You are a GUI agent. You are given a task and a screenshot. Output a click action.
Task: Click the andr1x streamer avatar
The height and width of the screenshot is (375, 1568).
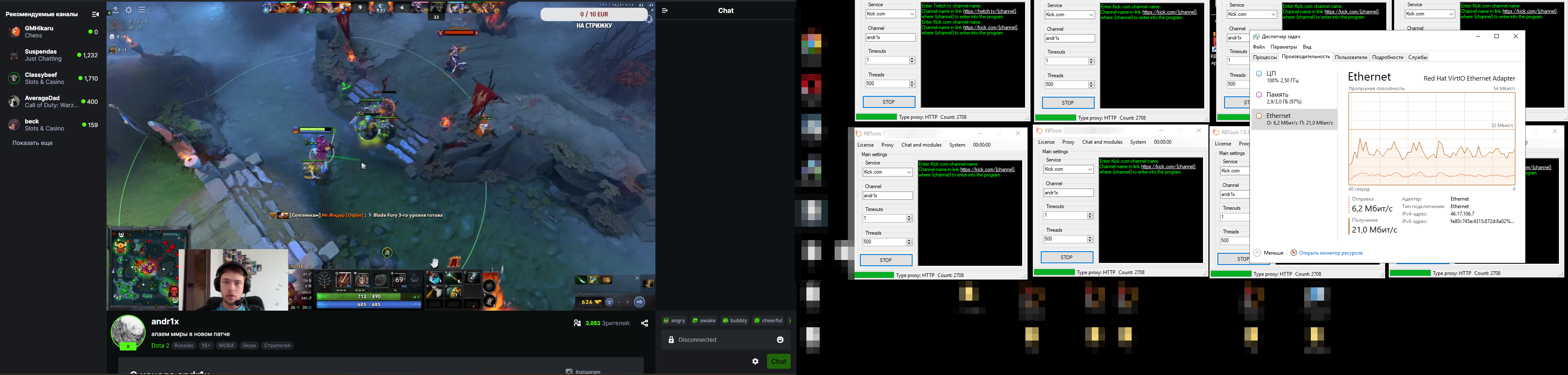pyautogui.click(x=128, y=332)
